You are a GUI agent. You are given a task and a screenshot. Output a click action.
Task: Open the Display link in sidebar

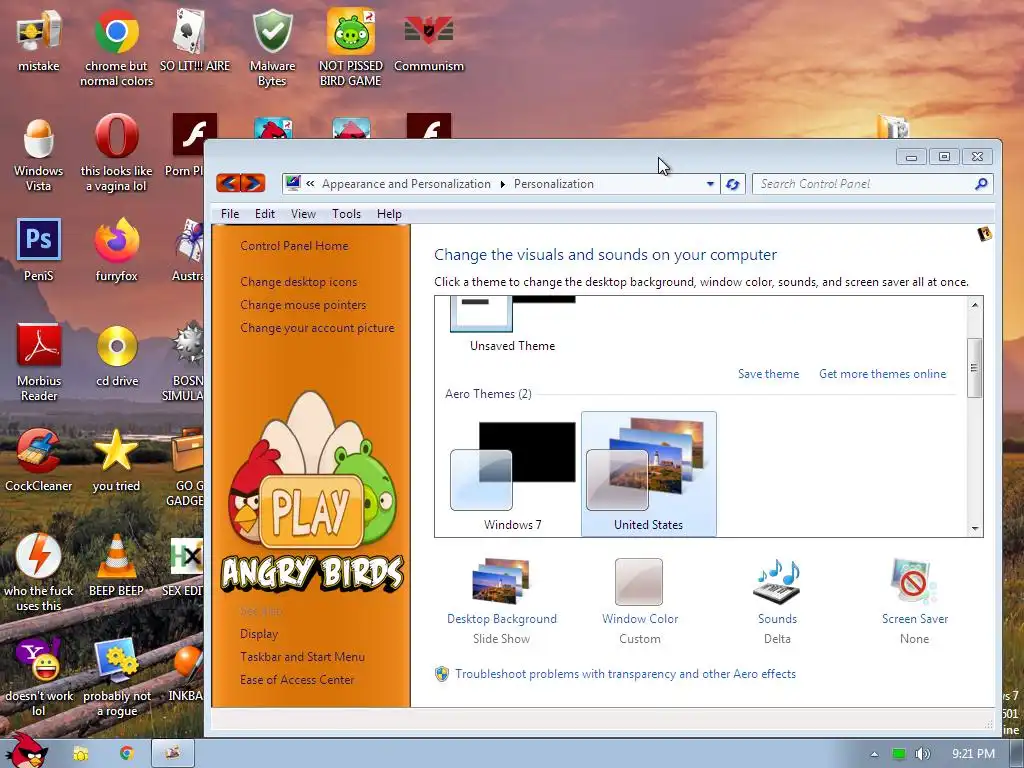(x=259, y=634)
